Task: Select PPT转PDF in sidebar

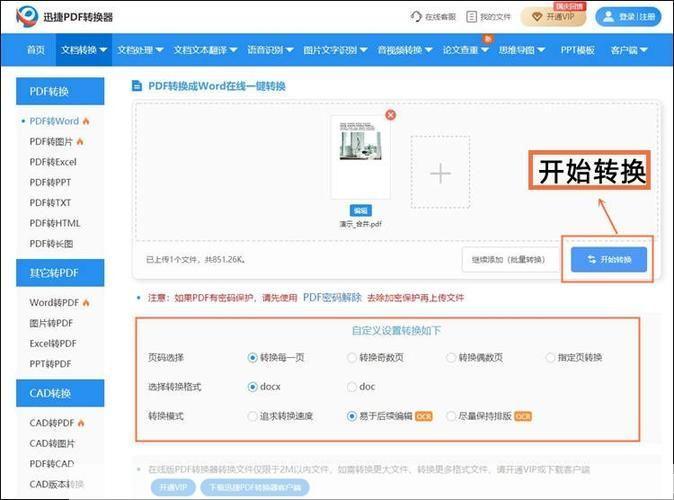Action: [50, 364]
